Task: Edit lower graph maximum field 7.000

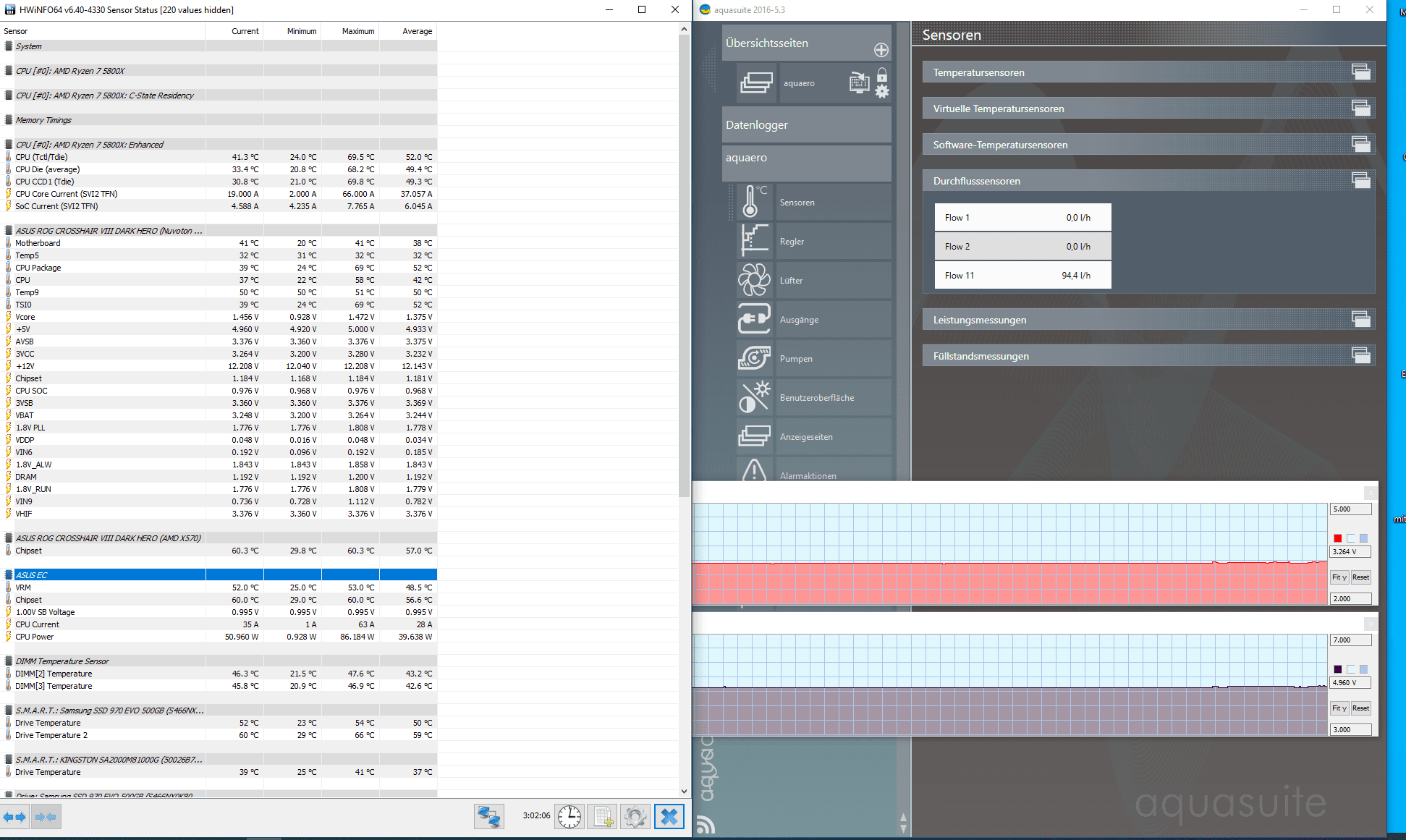Action: [x=1351, y=640]
